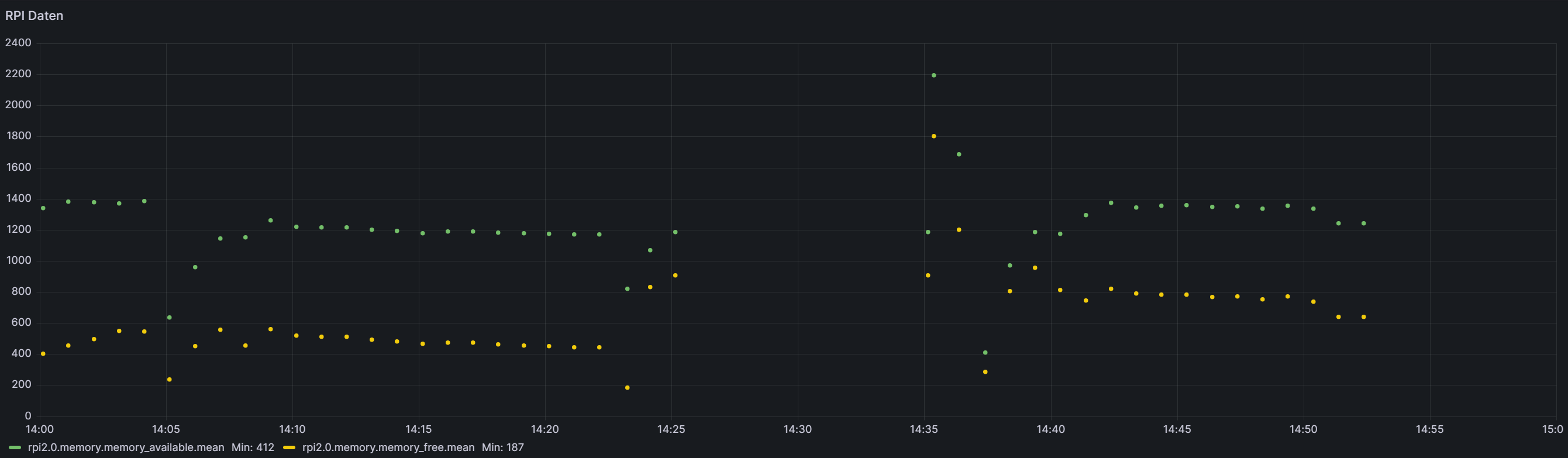Select the first green point at 14:00
The image size is (1568, 458).
(43, 208)
